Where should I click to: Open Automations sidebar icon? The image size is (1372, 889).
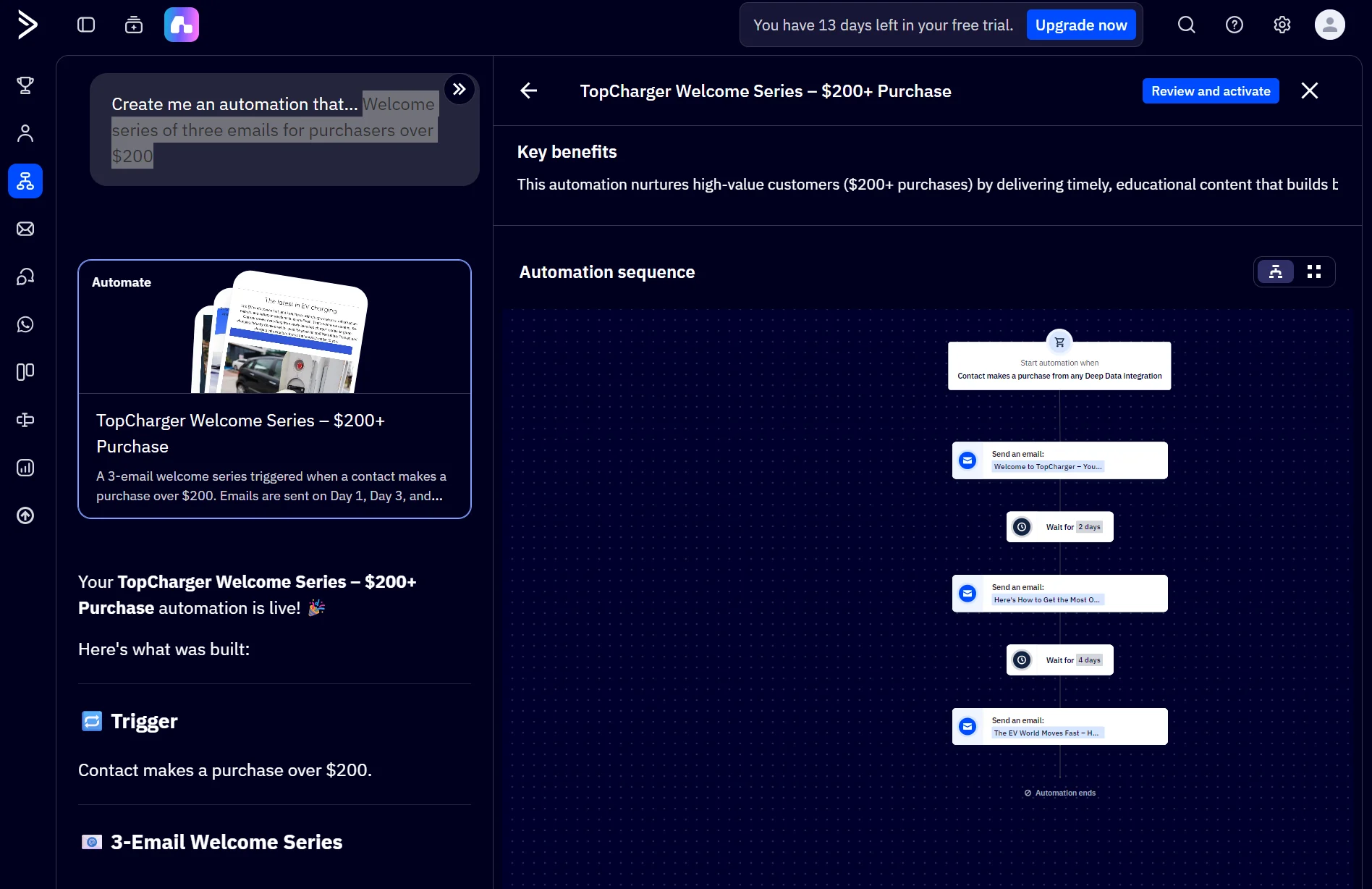[x=25, y=181]
